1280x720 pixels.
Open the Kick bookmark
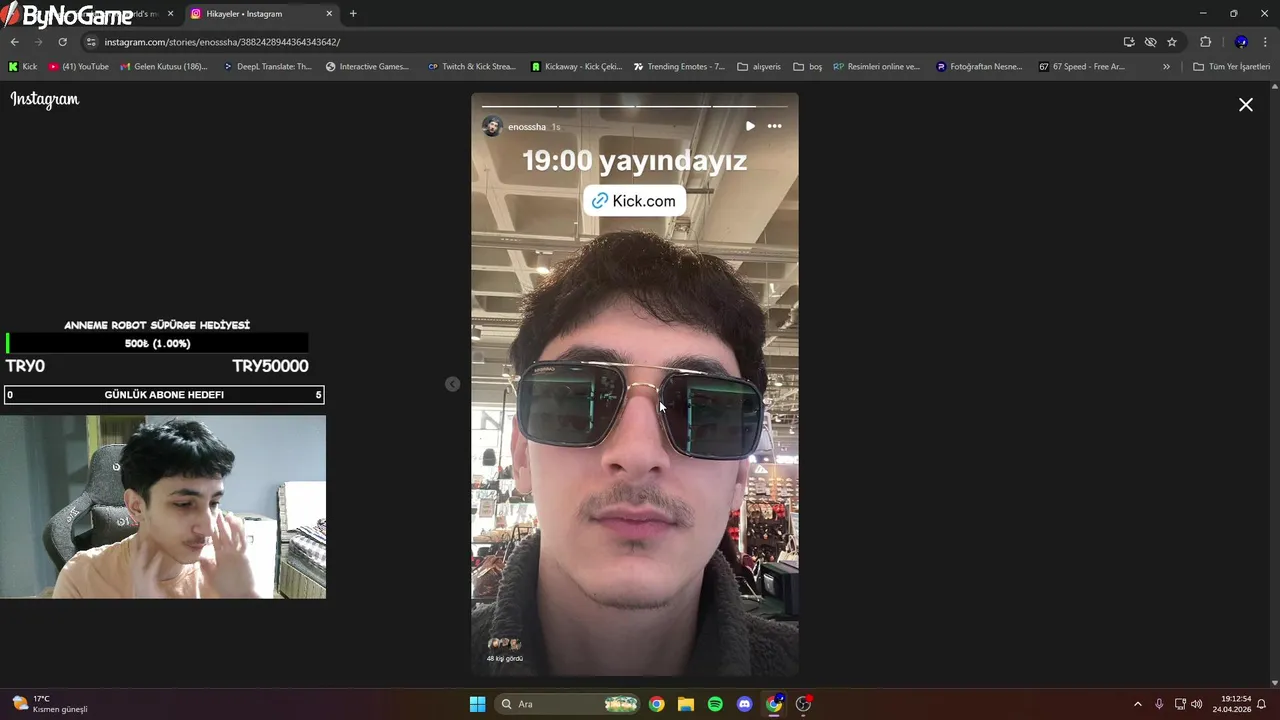[23, 67]
